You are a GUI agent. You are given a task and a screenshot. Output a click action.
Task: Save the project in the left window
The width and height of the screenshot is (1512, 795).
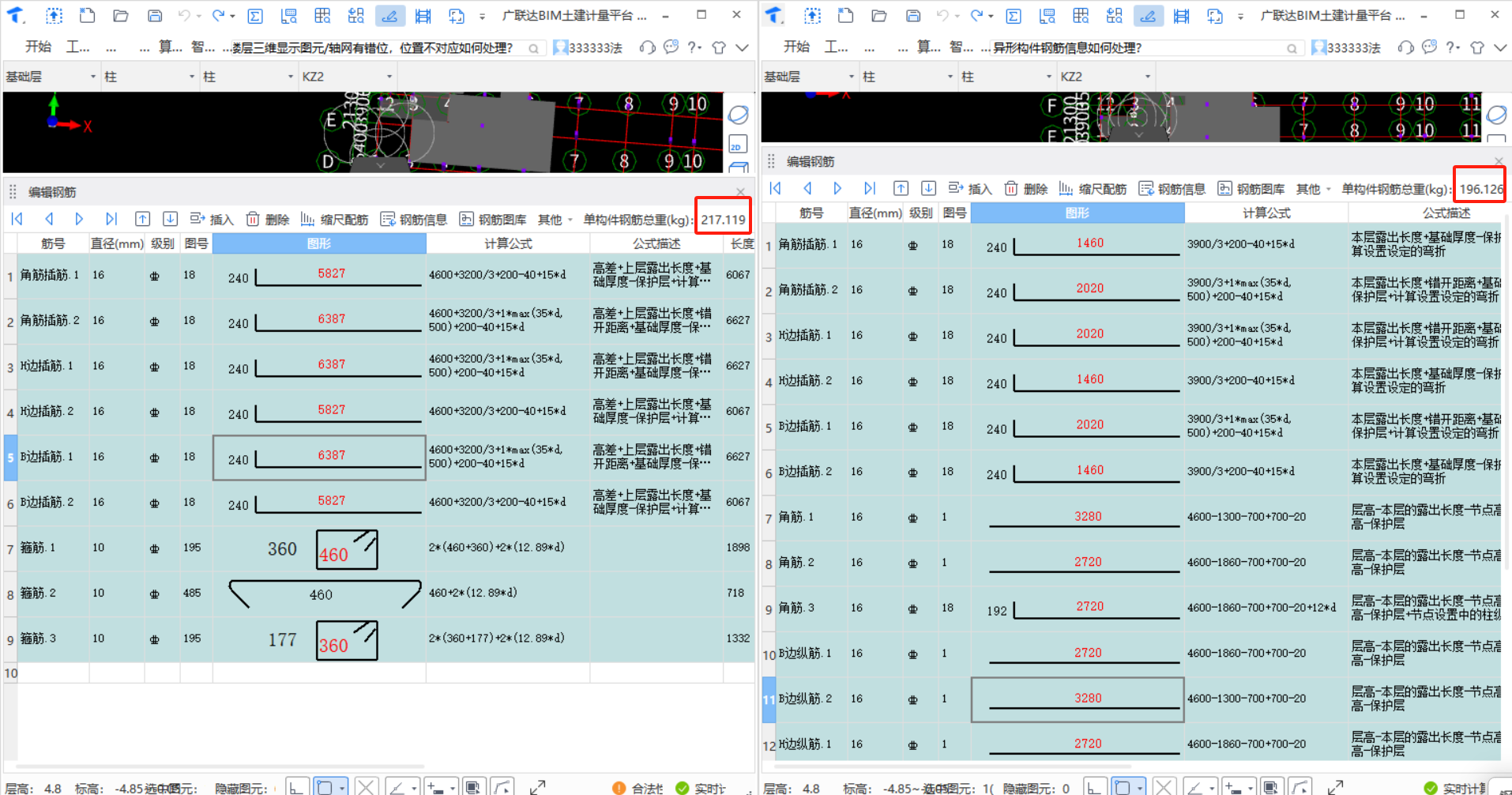click(155, 15)
